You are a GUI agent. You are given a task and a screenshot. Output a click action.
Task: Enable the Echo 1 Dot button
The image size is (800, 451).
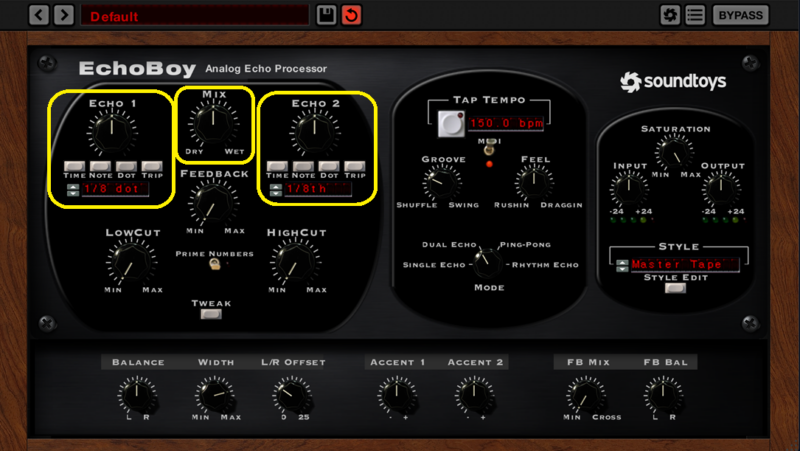click(126, 166)
